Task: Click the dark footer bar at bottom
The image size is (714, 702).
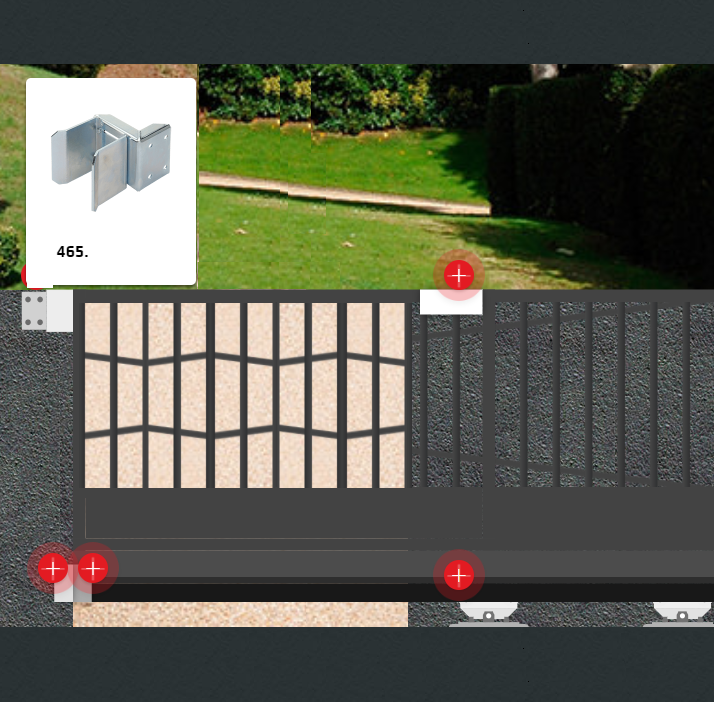Action: pos(357,665)
